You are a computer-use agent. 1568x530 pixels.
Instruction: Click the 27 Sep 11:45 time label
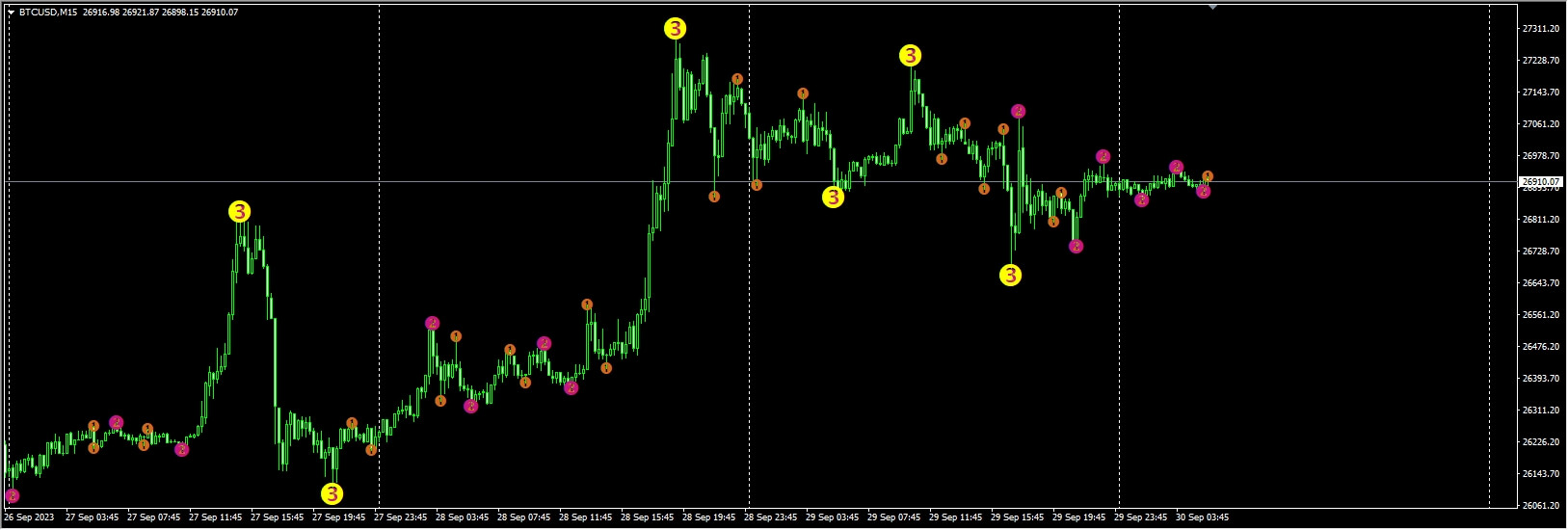coord(216,517)
